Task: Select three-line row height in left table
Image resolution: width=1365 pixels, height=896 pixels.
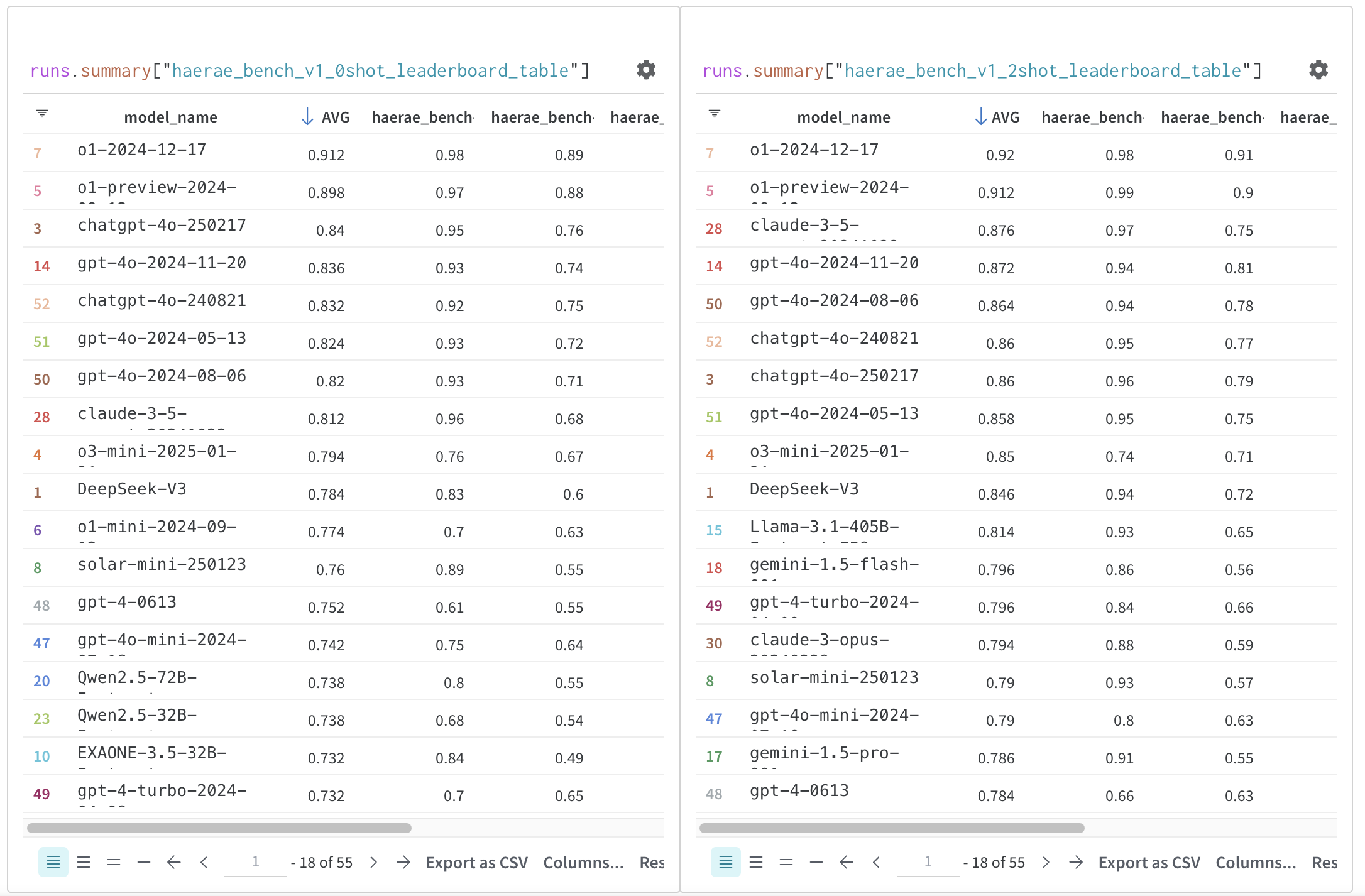Action: [x=84, y=862]
